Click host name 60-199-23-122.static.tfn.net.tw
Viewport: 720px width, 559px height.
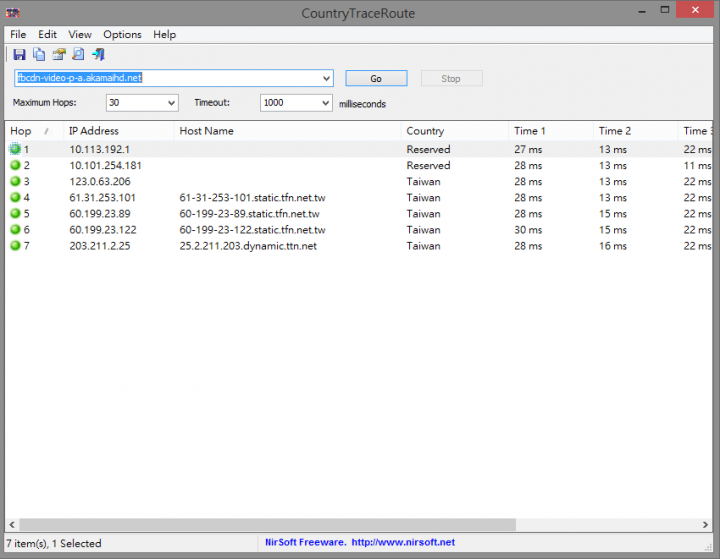pos(252,230)
